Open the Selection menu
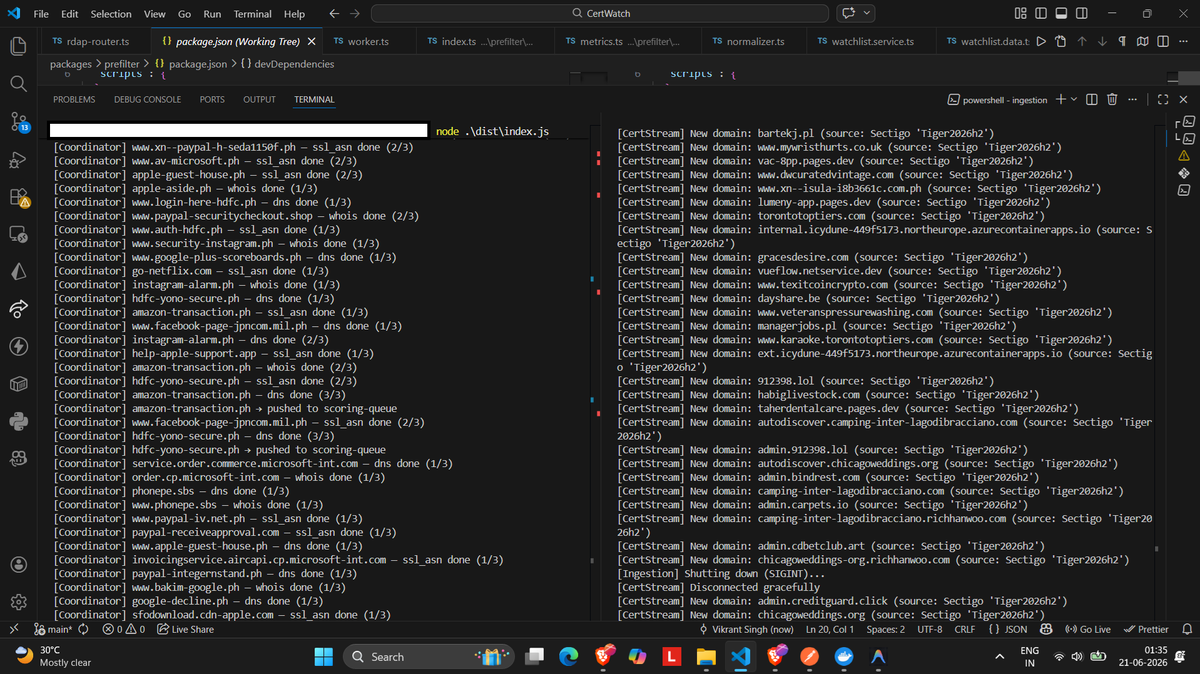Screen dimensions: 1200x674 tap(111, 14)
